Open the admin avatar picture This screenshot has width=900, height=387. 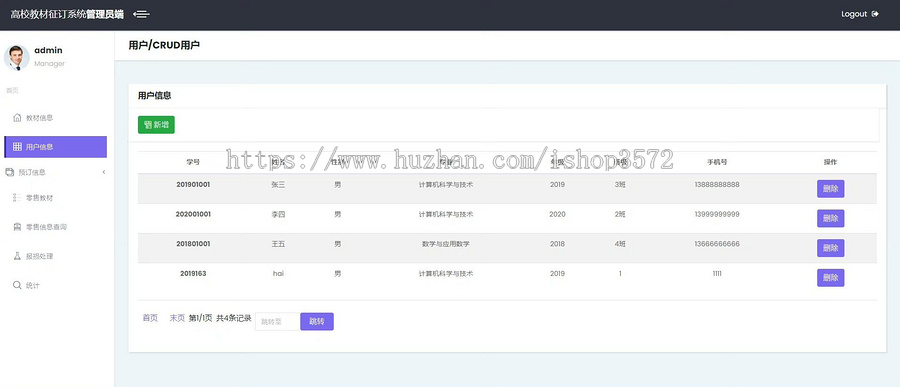tap(17, 57)
